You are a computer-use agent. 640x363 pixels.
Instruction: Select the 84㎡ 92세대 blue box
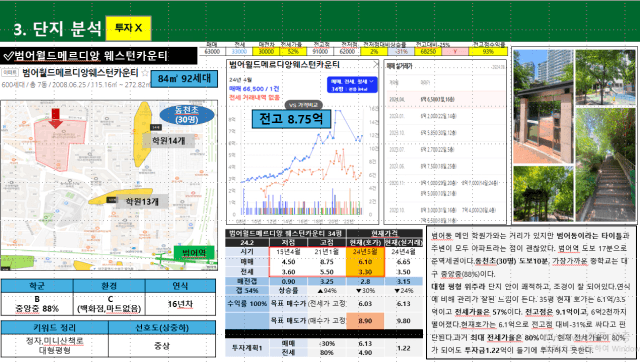184,78
